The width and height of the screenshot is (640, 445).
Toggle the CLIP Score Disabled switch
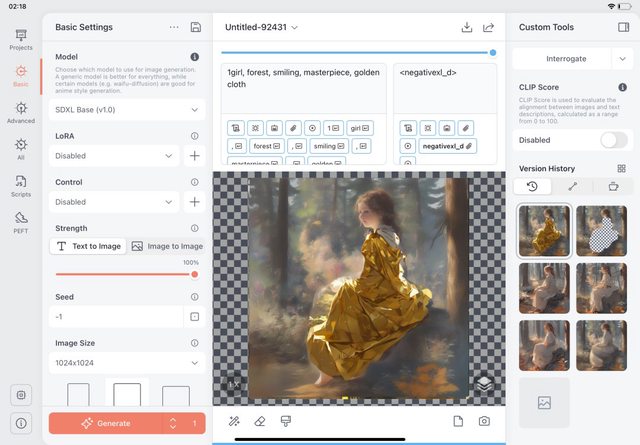[x=613, y=140]
